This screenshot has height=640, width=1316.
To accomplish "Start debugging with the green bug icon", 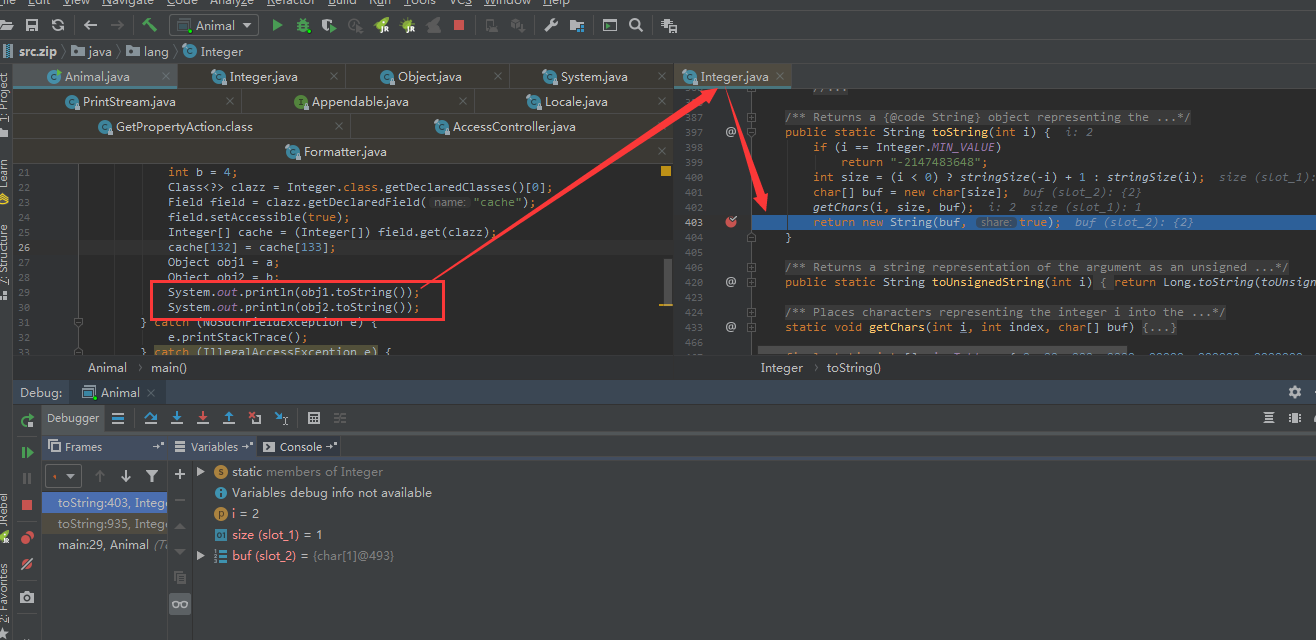I will pyautogui.click(x=303, y=25).
